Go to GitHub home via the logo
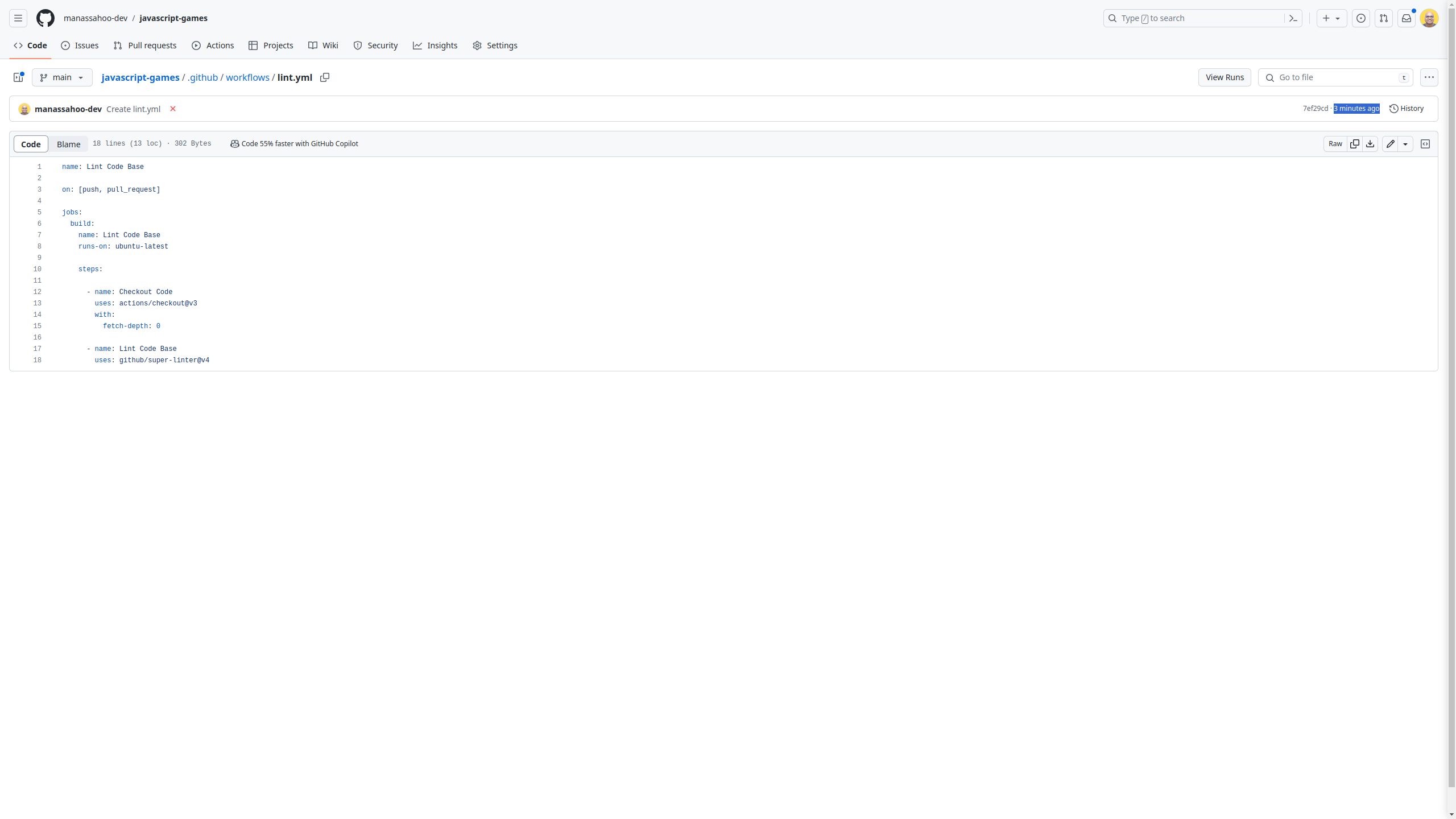Screen dimensions: 1456x819 click(x=45, y=18)
